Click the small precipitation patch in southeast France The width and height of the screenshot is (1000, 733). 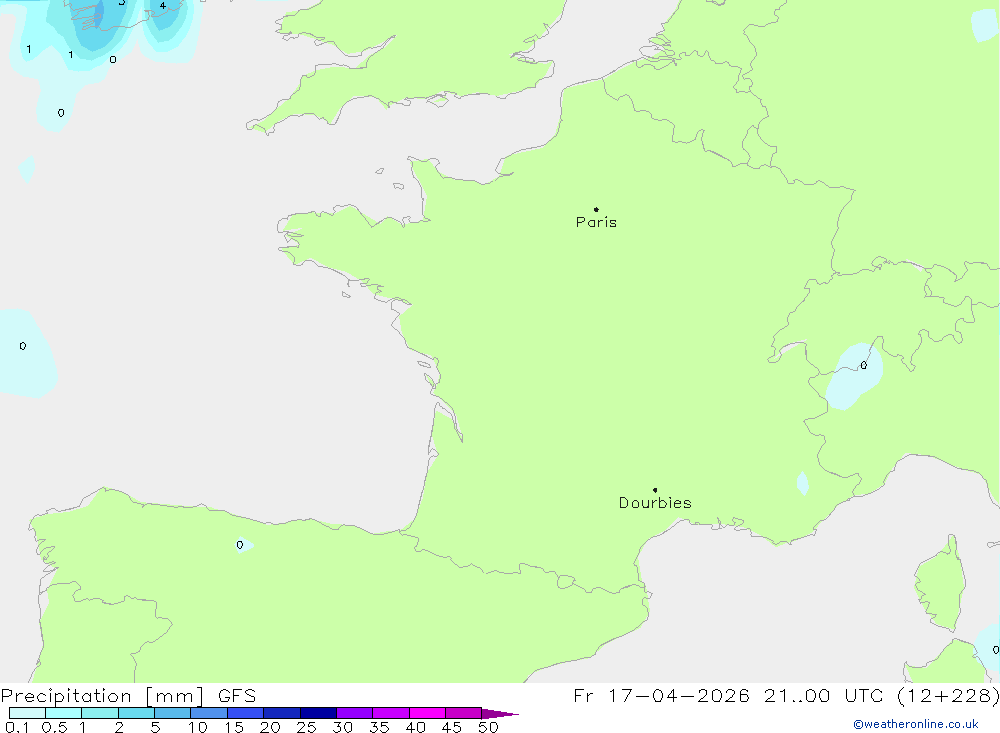click(x=803, y=483)
